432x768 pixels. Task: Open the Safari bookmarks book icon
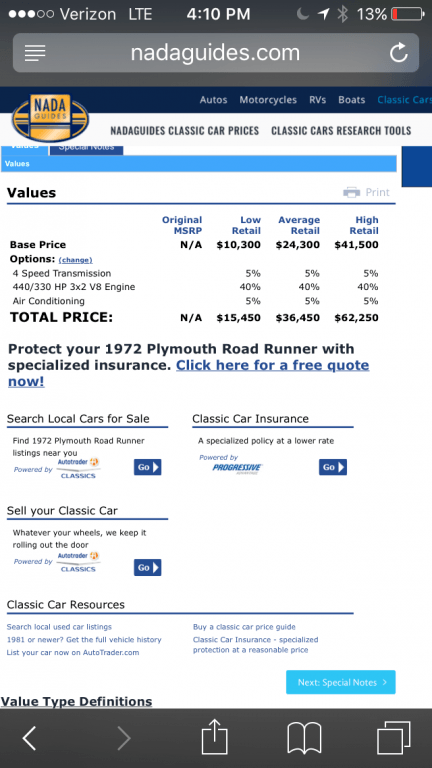pos(304,739)
